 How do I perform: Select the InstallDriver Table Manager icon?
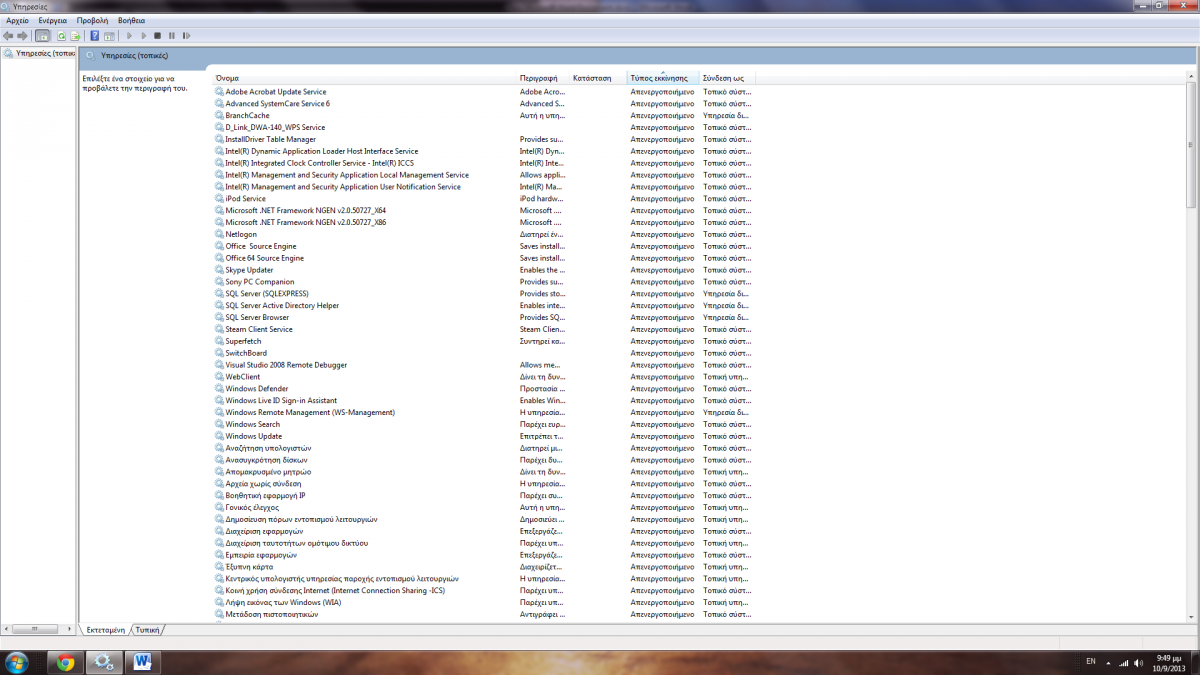(219, 139)
